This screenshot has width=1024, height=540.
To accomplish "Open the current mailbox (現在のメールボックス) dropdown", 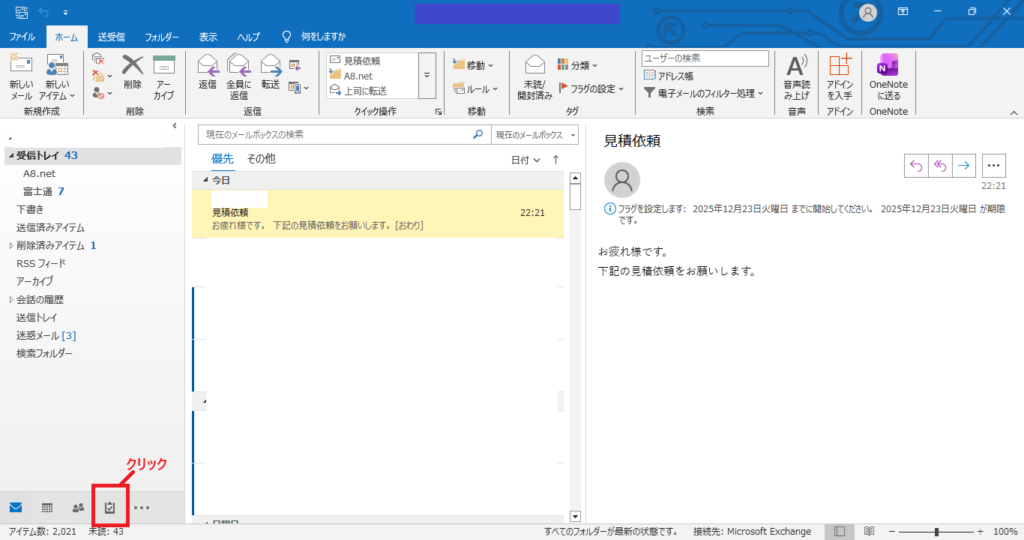I will click(x=535, y=134).
